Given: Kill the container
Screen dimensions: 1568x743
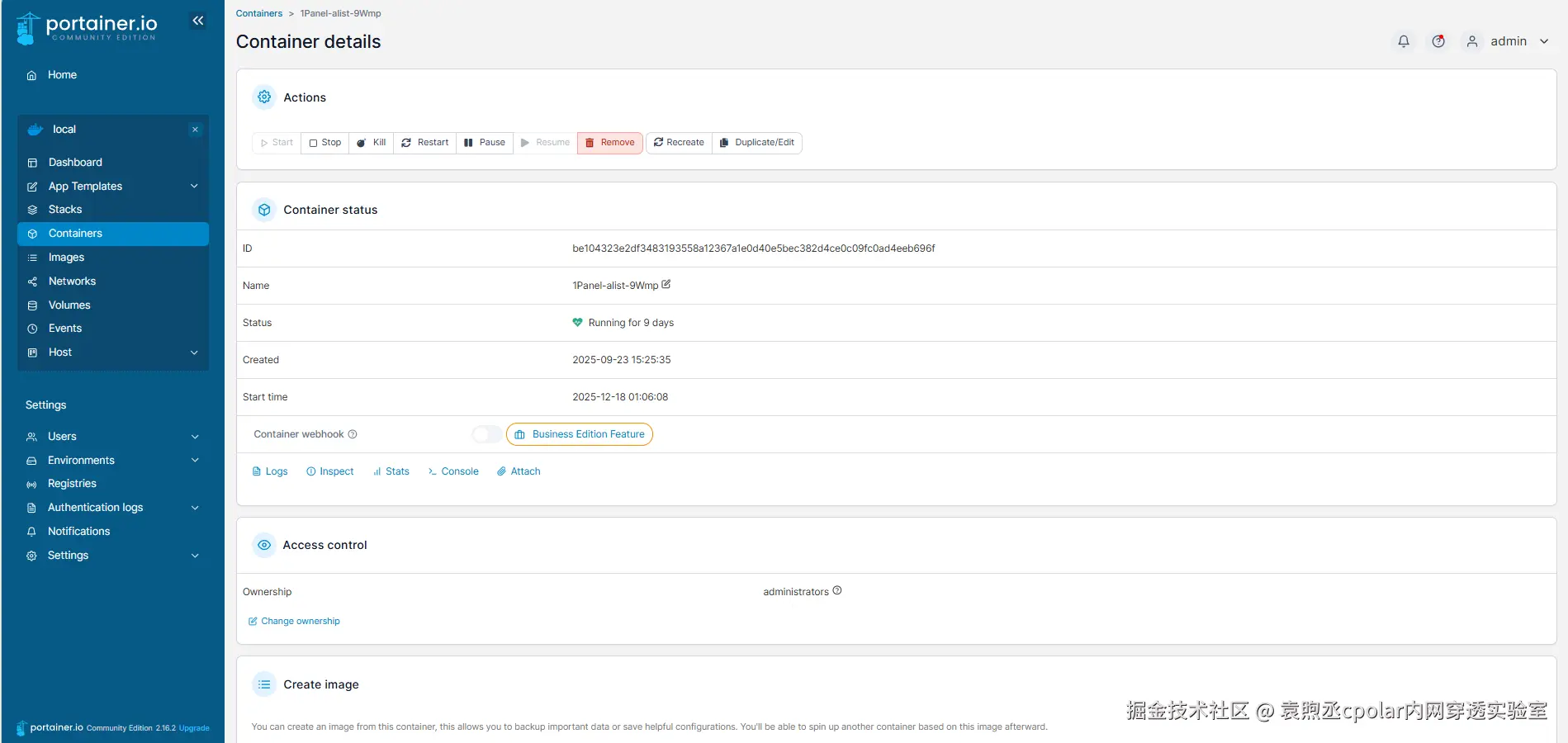Looking at the screenshot, I should pyautogui.click(x=372, y=143).
